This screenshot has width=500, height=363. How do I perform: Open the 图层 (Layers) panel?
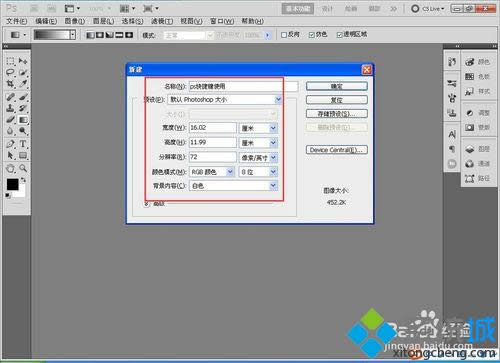coord(478,149)
